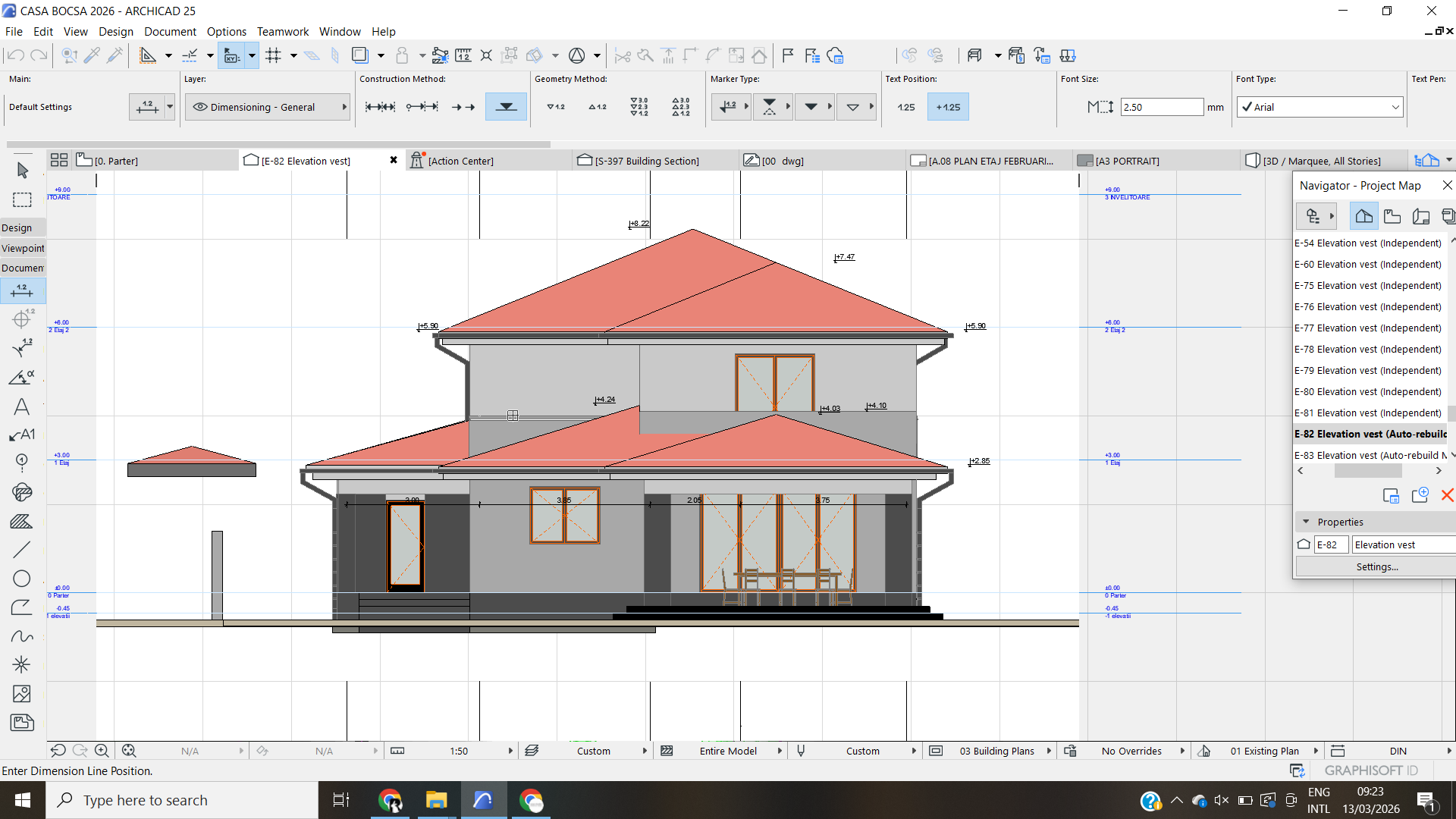Viewport: 1456px width, 819px height.
Task: Select the Label tool
Action: [x=22, y=435]
